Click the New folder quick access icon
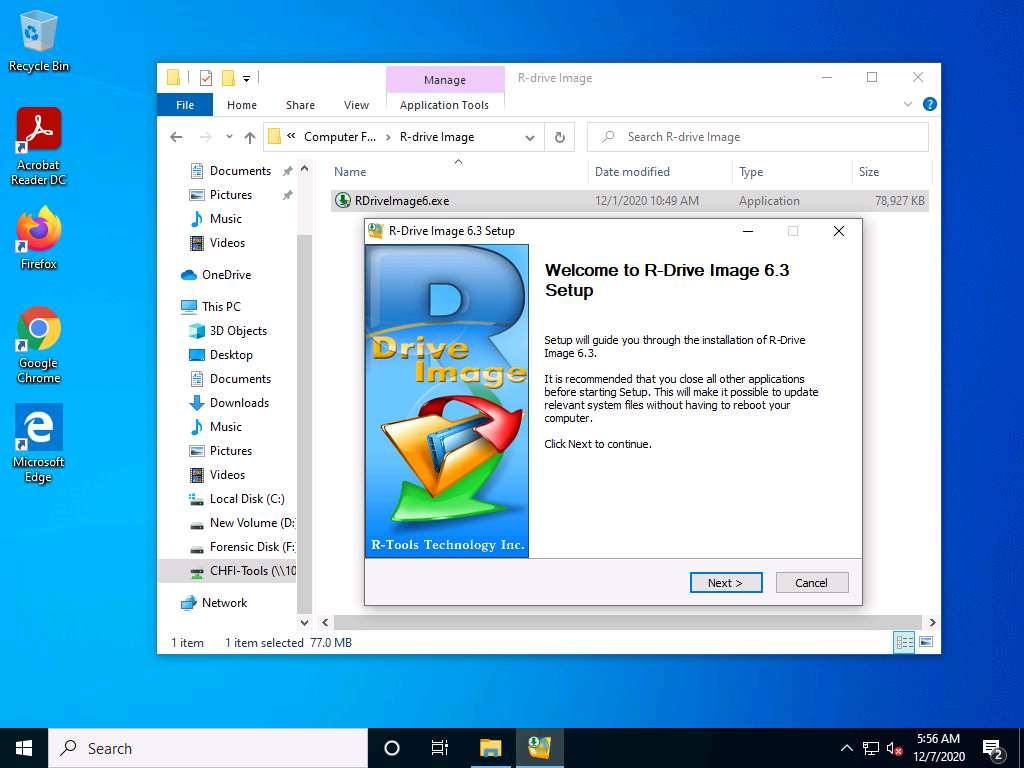The width and height of the screenshot is (1024, 768). [x=228, y=78]
